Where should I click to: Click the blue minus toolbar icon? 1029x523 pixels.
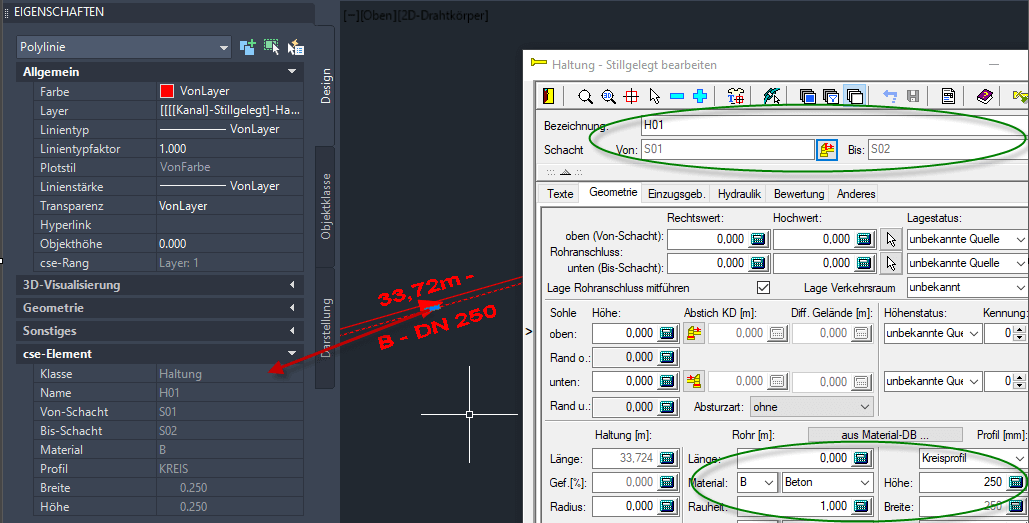[x=677, y=97]
